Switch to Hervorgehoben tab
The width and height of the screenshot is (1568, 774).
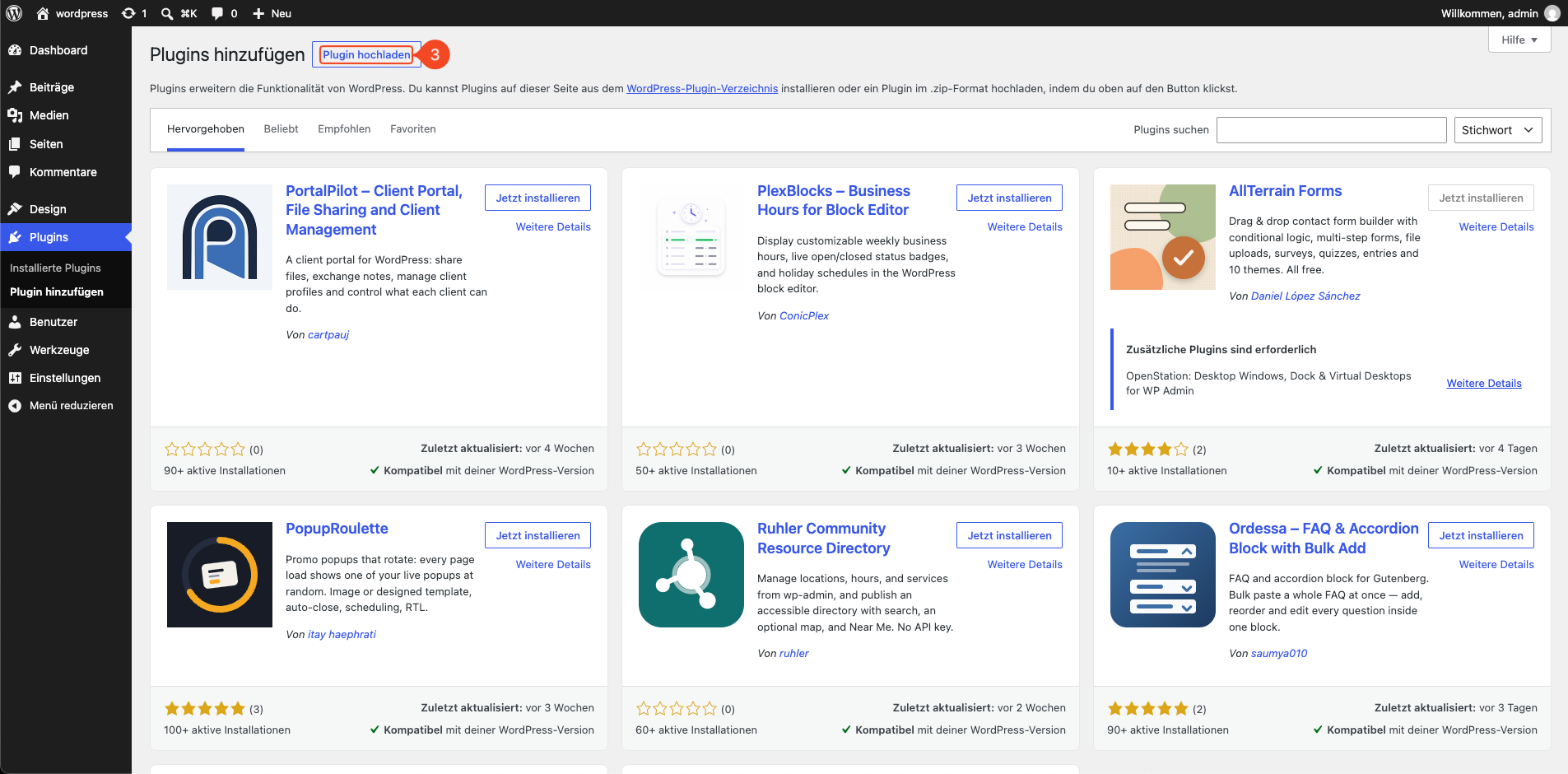pyautogui.click(x=206, y=129)
